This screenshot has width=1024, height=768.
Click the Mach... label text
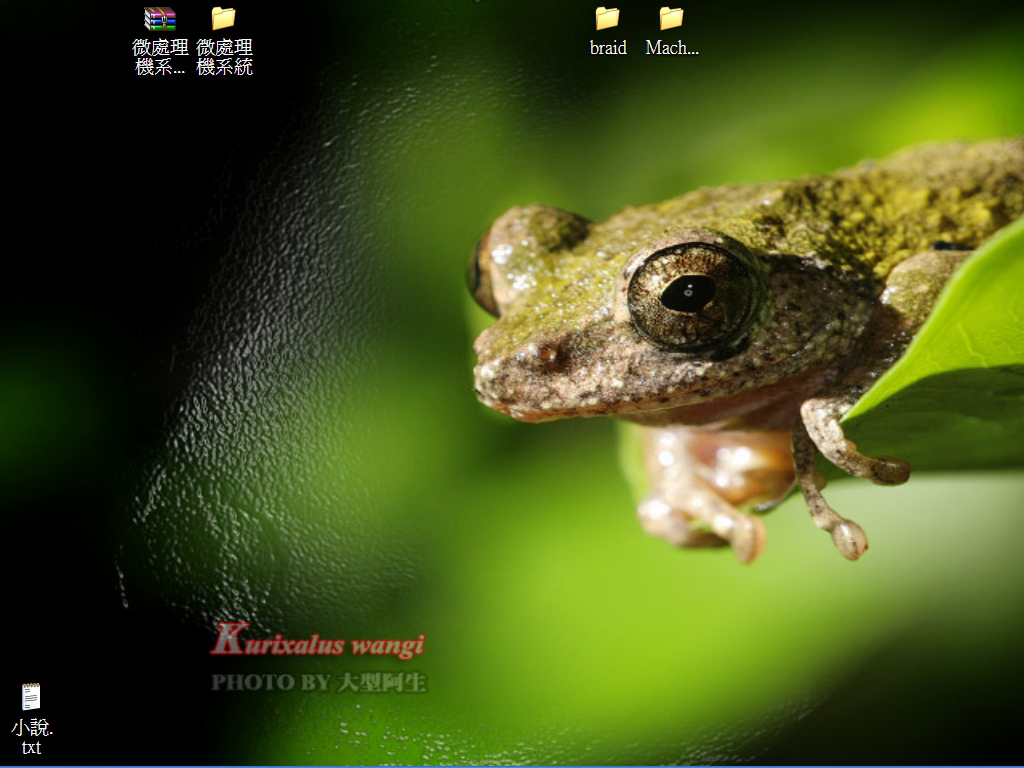[x=672, y=48]
